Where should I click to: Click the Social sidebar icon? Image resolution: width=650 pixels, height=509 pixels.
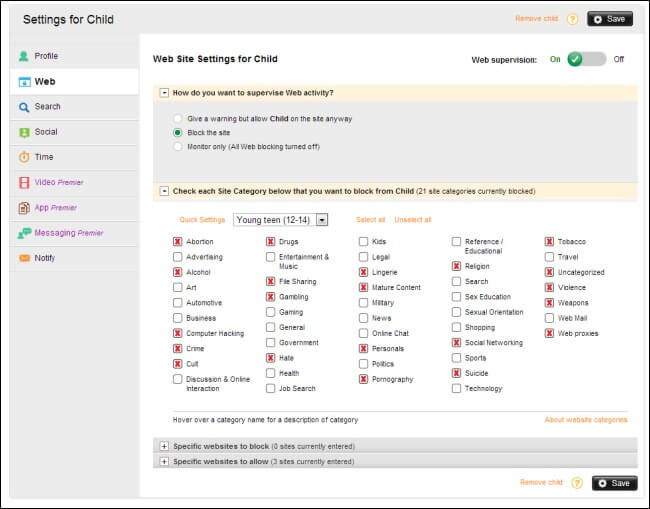click(24, 132)
